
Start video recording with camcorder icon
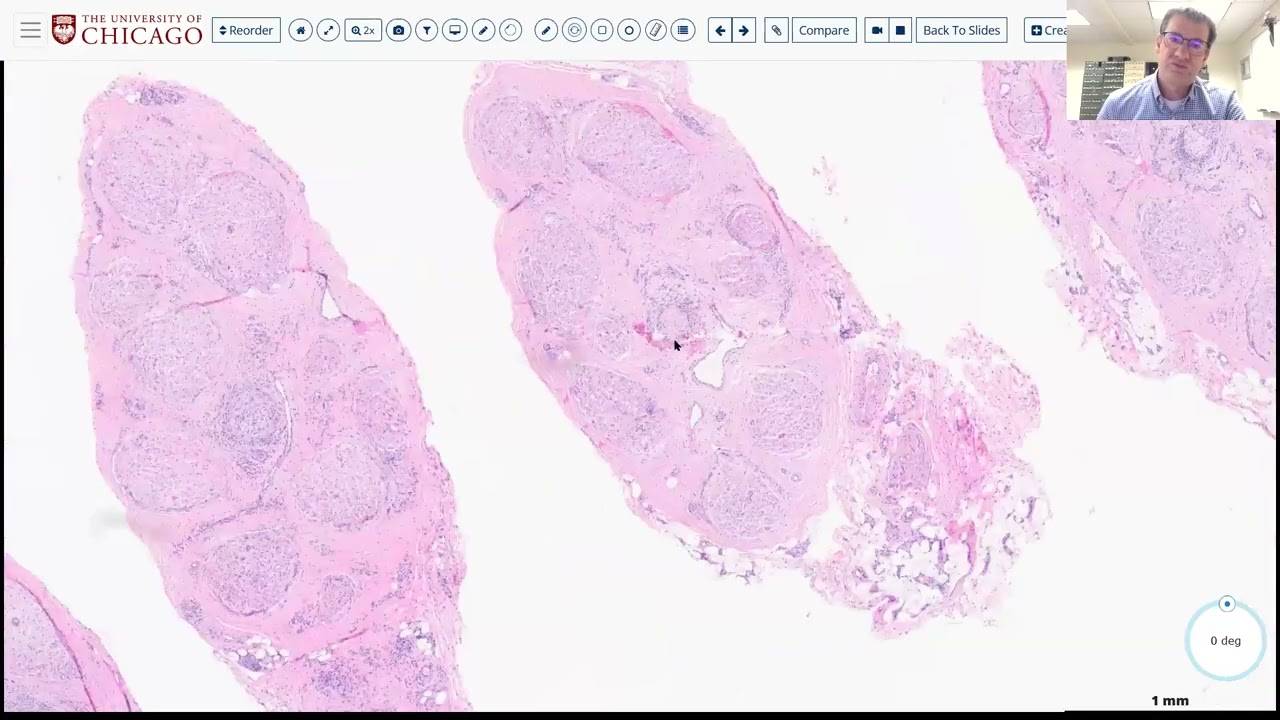point(877,30)
